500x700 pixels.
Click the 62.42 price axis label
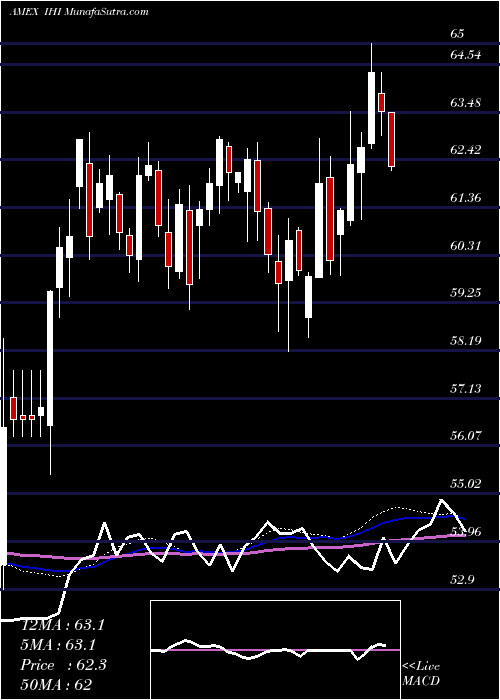(466, 150)
